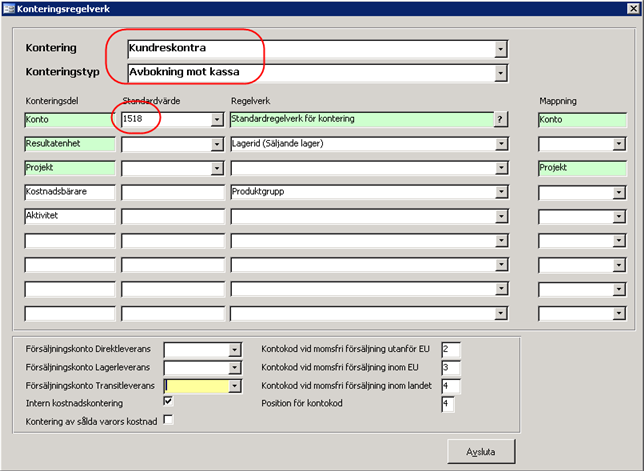Expand the Lagerid (Säljande lager) regelverk dropdown
This screenshot has height=471, width=644.
501,144
